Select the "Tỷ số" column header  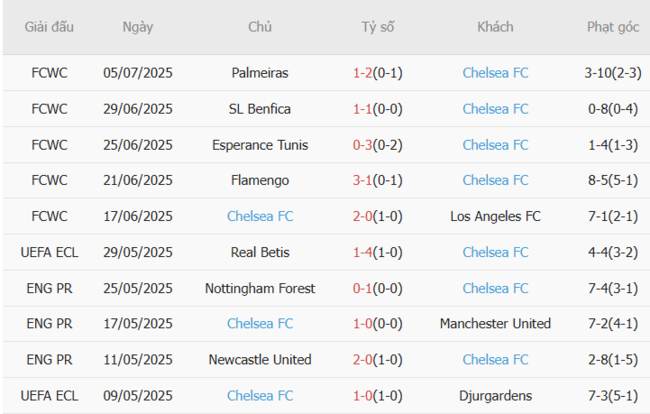point(378,27)
